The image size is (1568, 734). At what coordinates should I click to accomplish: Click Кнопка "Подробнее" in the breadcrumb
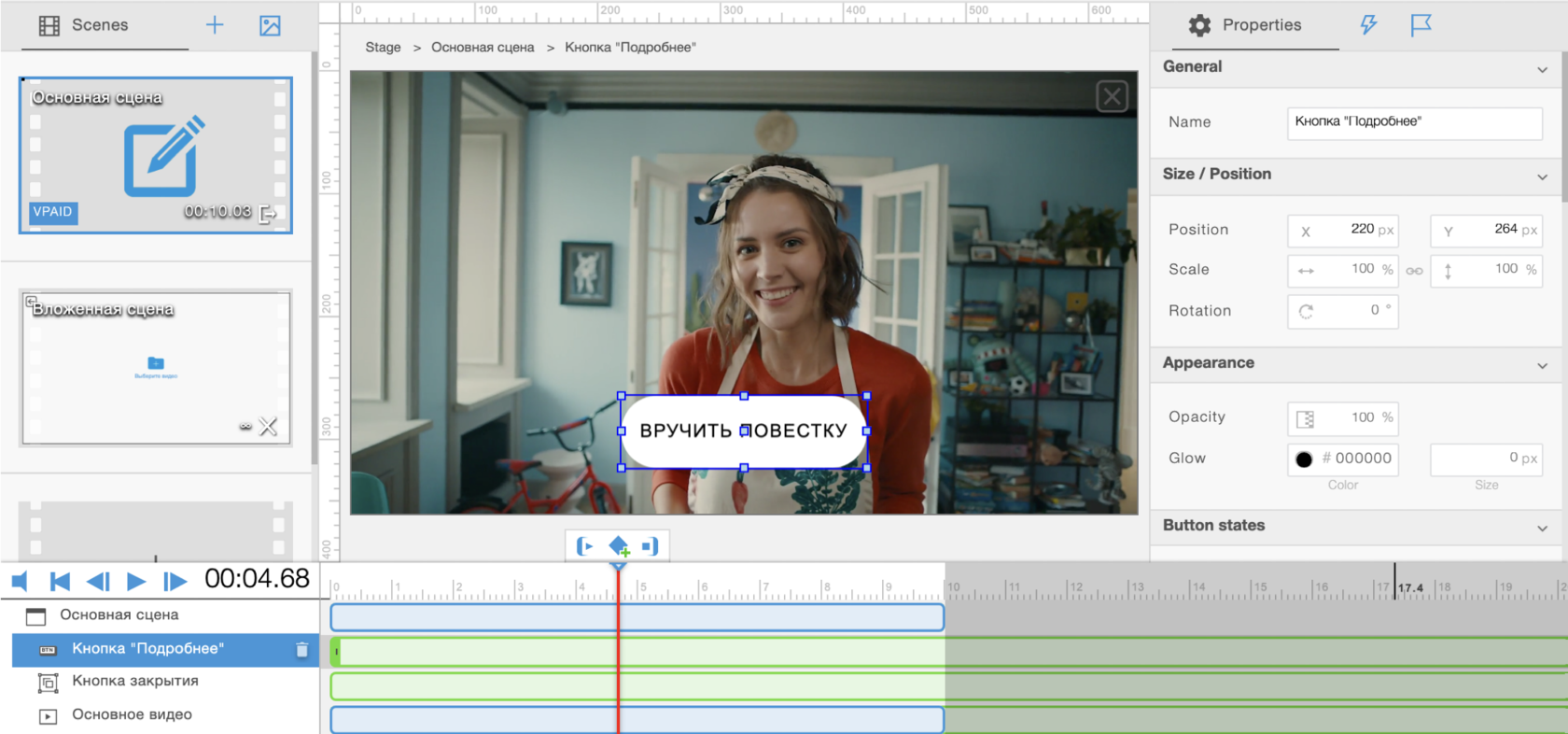pos(630,48)
